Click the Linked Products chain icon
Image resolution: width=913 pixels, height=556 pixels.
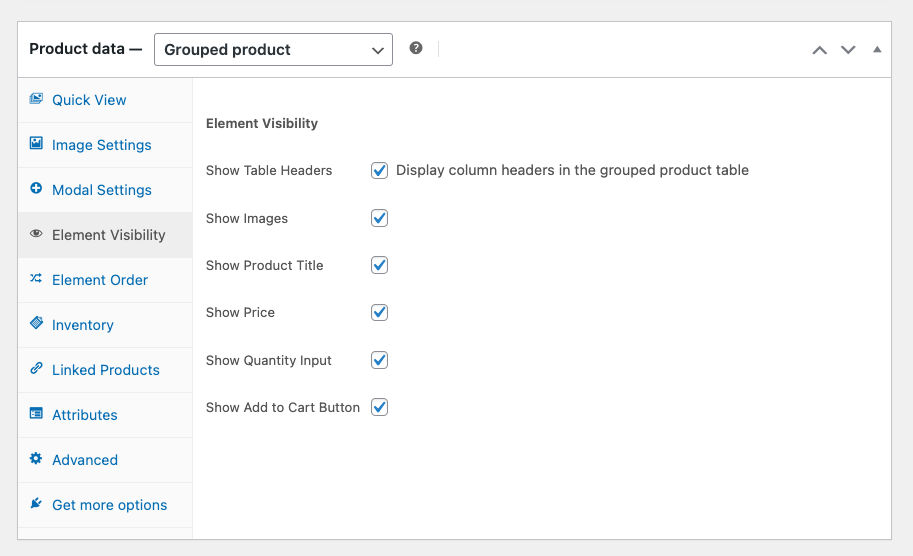point(36,369)
